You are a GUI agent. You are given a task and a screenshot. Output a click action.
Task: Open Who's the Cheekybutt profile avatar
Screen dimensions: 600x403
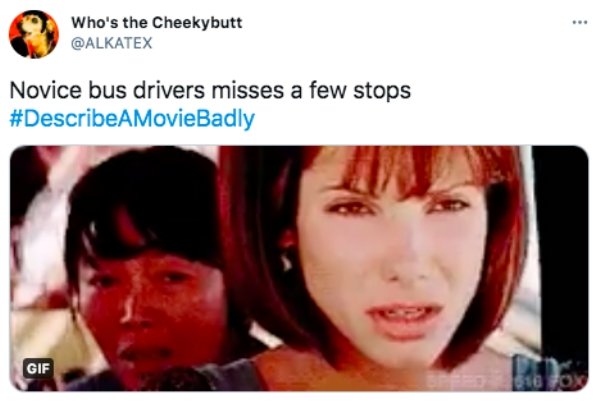34,34
